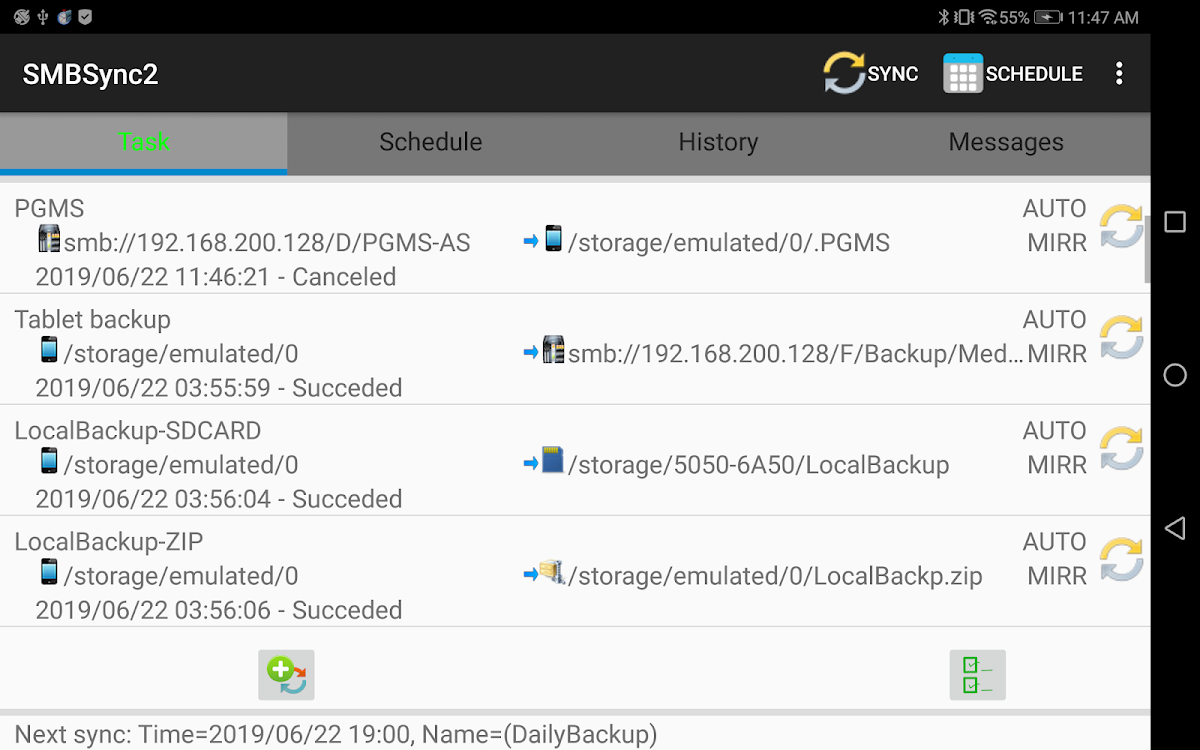Viewport: 1200px width, 750px height.
Task: Tap the Android back button
Action: [1175, 528]
